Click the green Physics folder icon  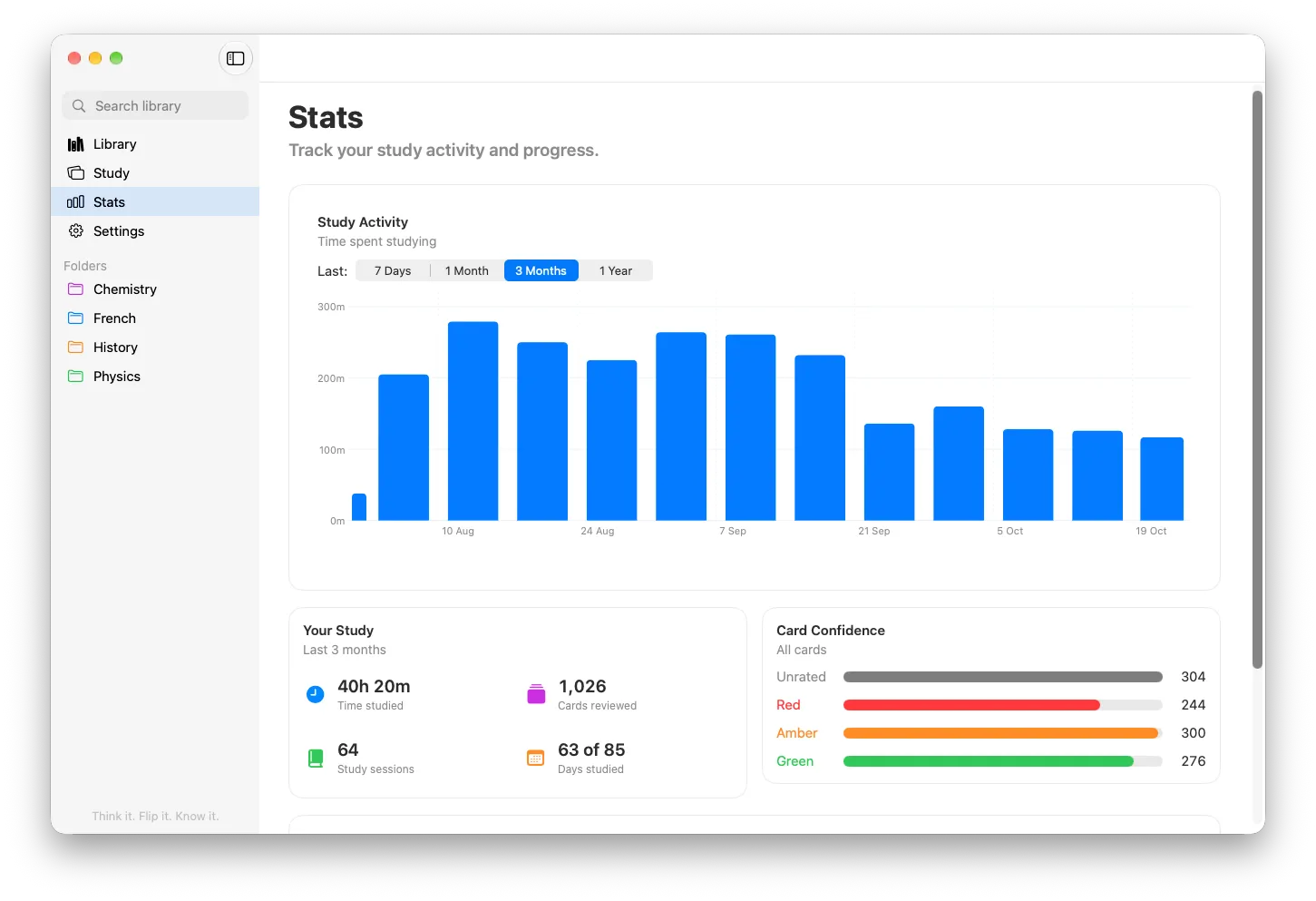[x=76, y=377]
